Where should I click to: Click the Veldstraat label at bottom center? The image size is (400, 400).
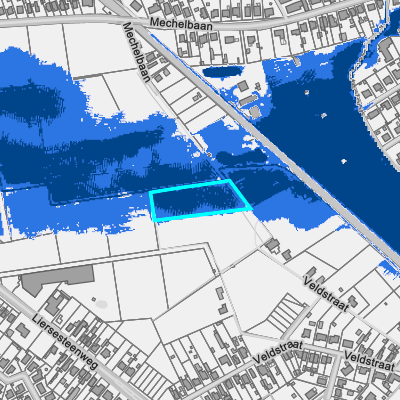(278, 352)
